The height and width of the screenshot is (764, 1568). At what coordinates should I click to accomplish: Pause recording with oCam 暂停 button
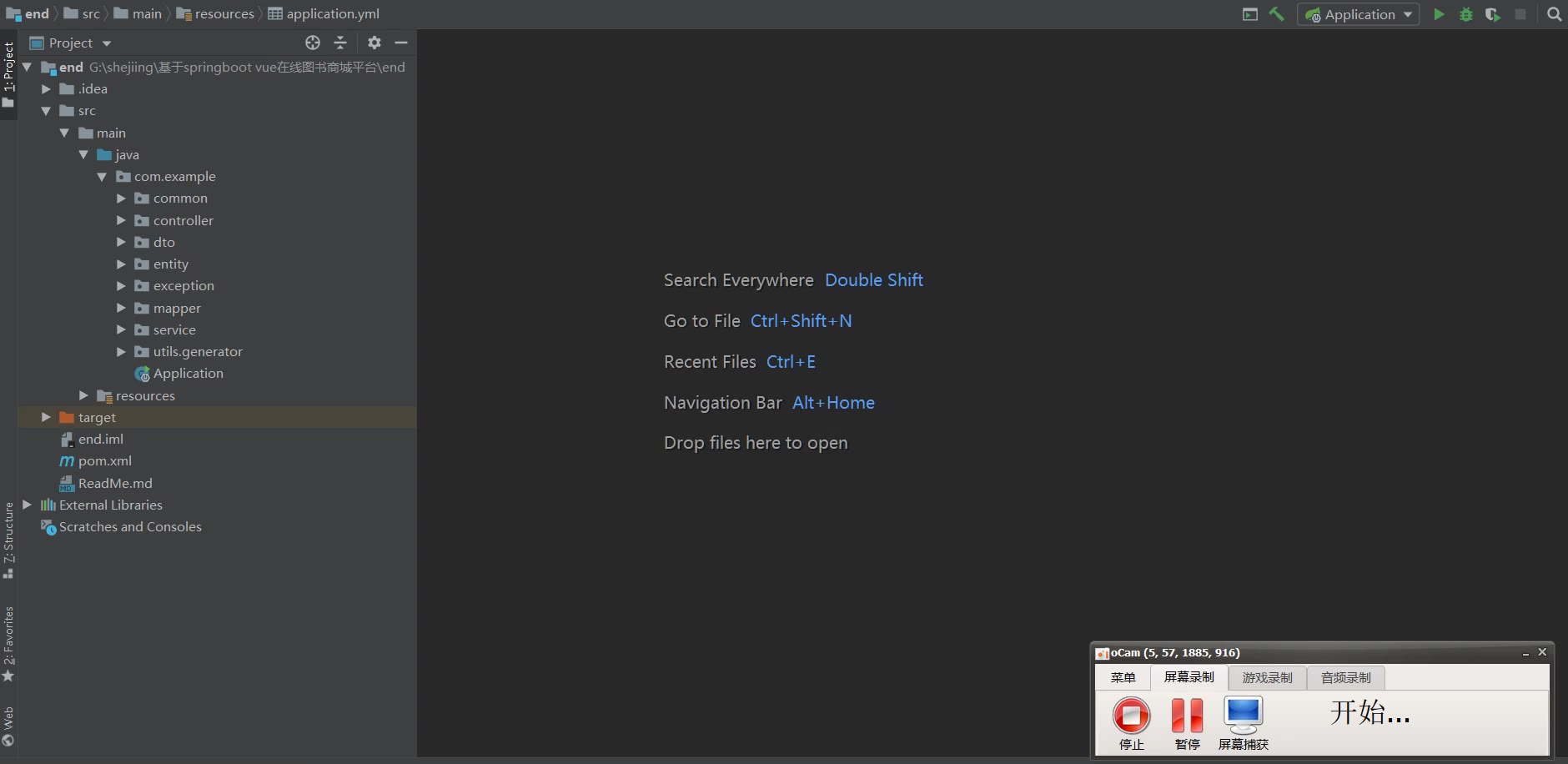click(x=1187, y=724)
